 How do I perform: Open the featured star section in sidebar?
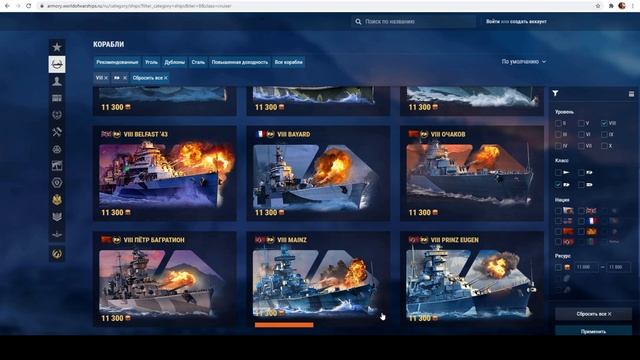(x=57, y=47)
